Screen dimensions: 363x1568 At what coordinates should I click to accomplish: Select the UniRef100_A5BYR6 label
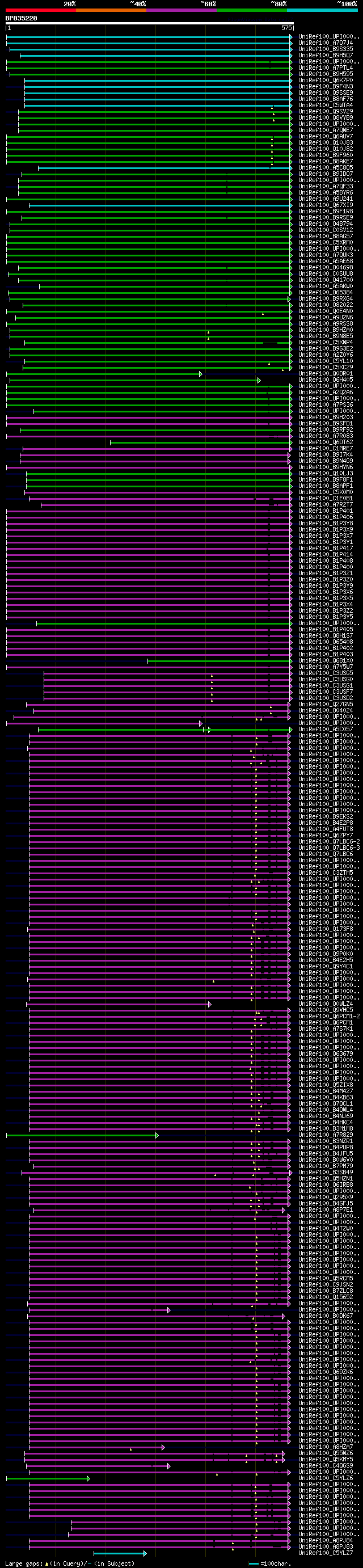coord(325,193)
